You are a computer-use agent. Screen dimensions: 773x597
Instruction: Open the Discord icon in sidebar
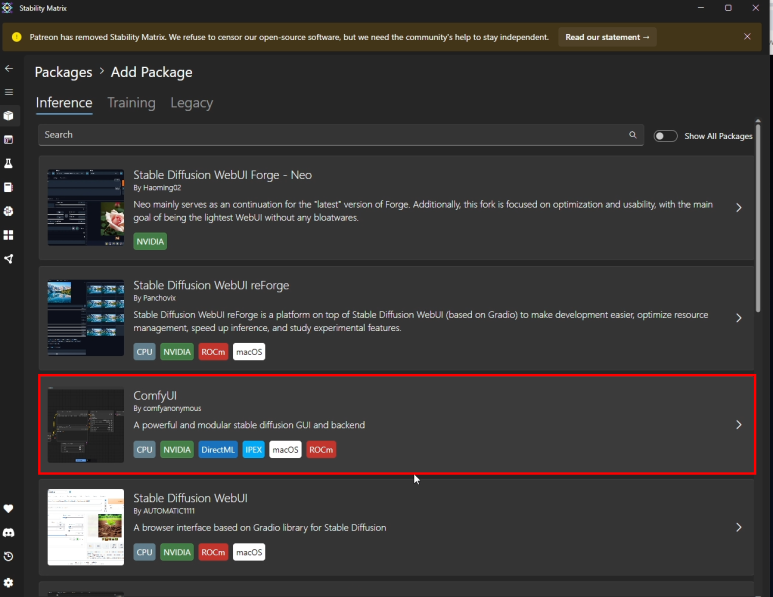click(9, 532)
